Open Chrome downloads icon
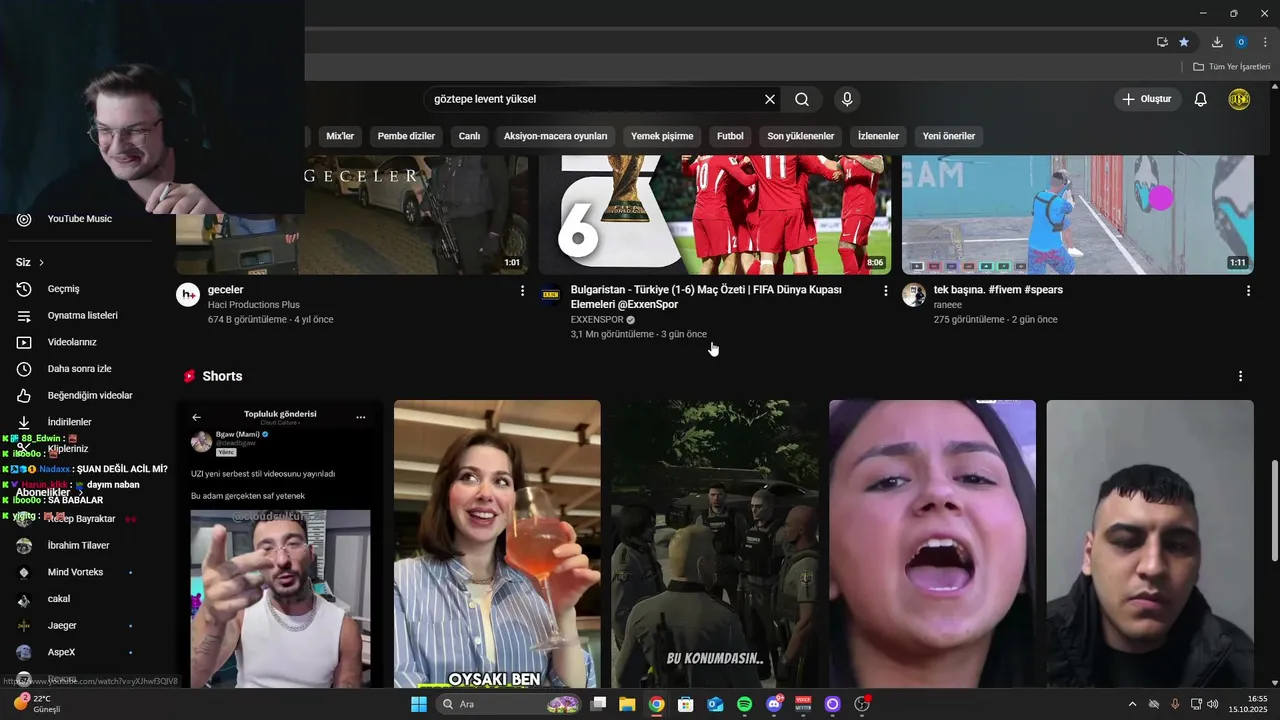The image size is (1280, 720). (x=1217, y=42)
